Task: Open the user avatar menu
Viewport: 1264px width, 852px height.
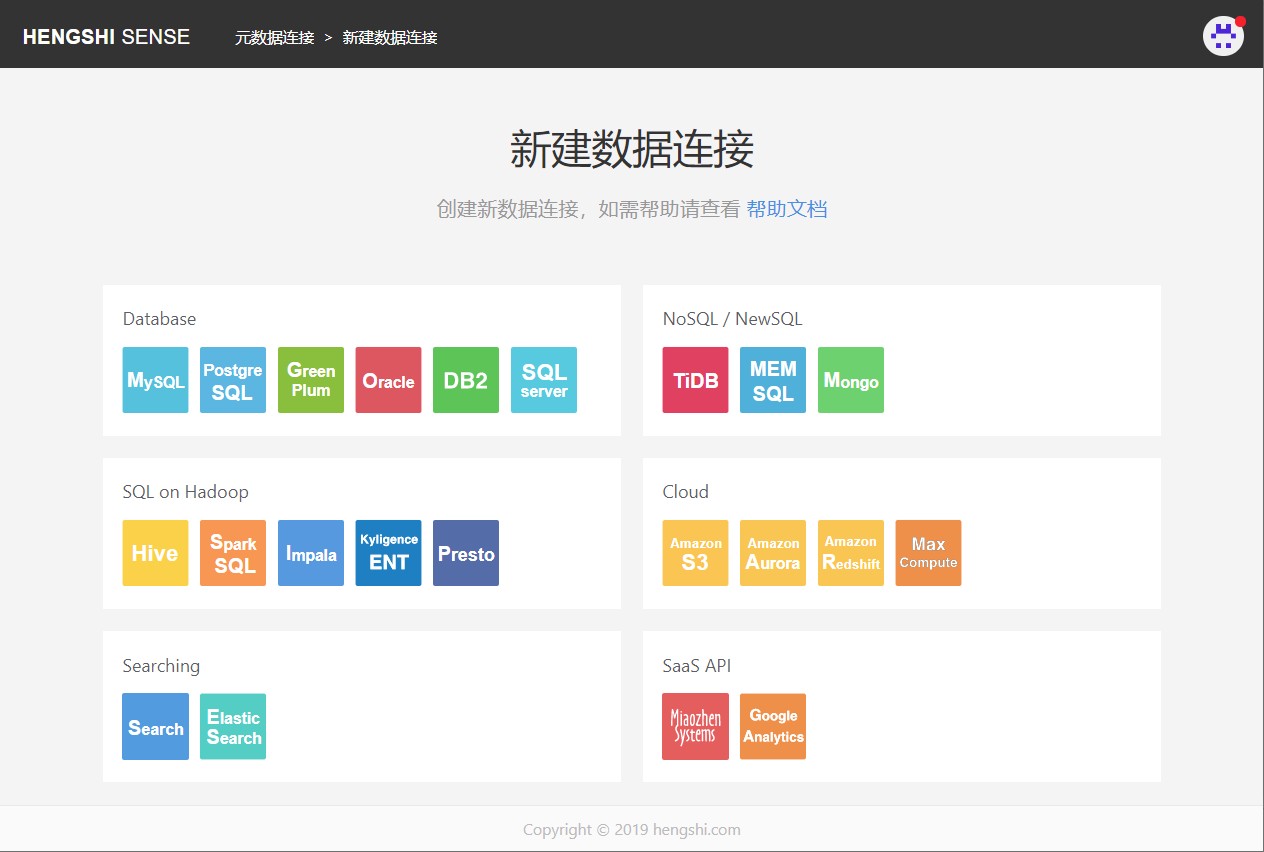Action: (x=1223, y=36)
